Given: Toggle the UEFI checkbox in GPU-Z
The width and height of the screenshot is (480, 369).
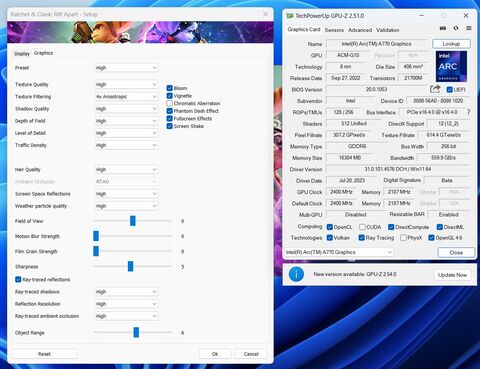Looking at the screenshot, I should (x=450, y=90).
